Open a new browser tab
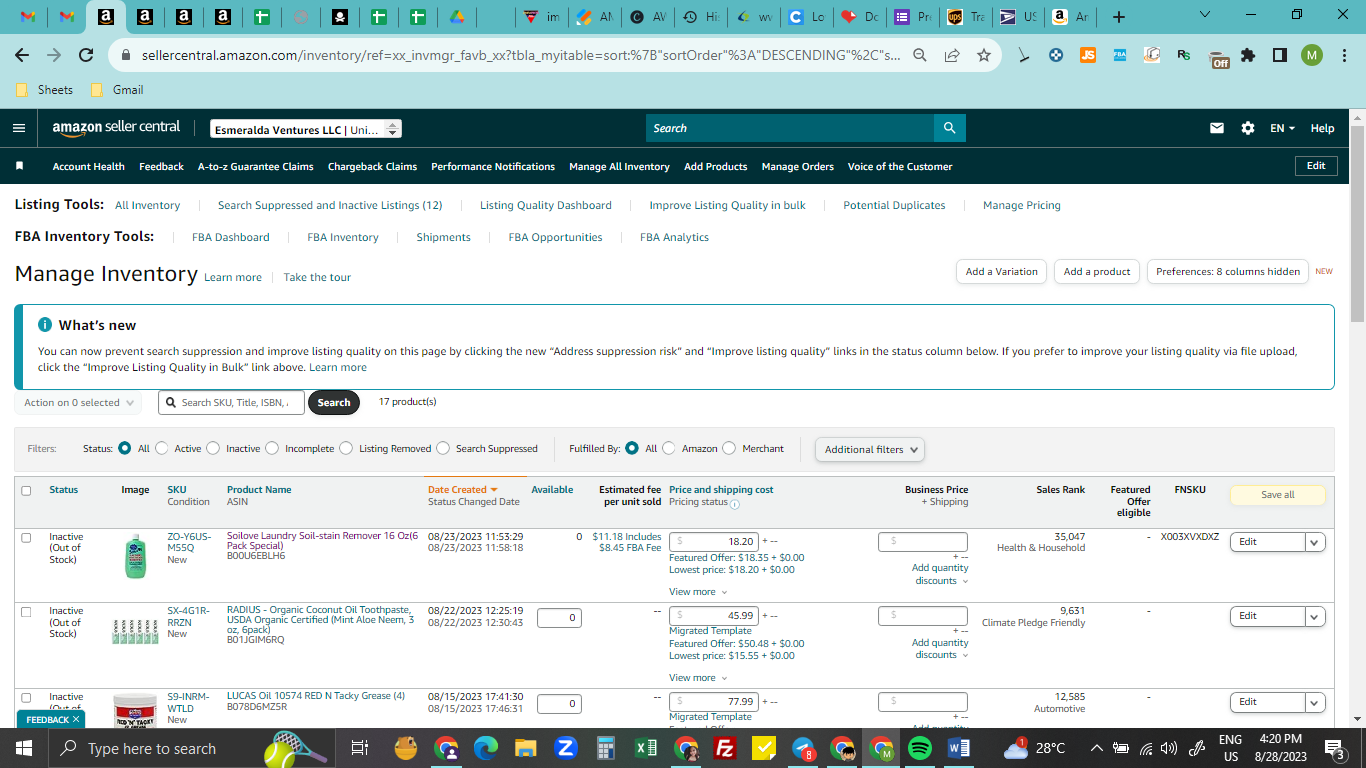1366x768 pixels. click(x=1119, y=17)
